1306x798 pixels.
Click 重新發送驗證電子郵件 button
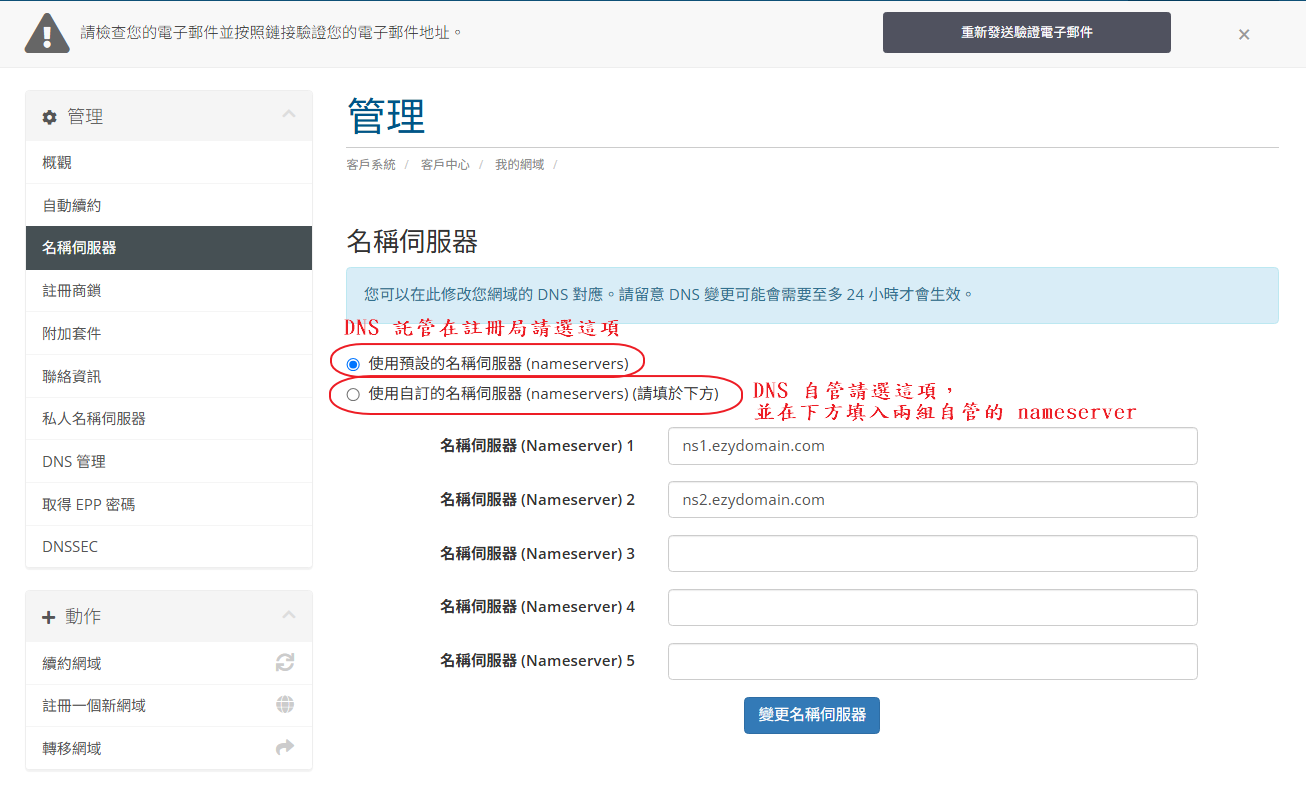[x=1026, y=32]
